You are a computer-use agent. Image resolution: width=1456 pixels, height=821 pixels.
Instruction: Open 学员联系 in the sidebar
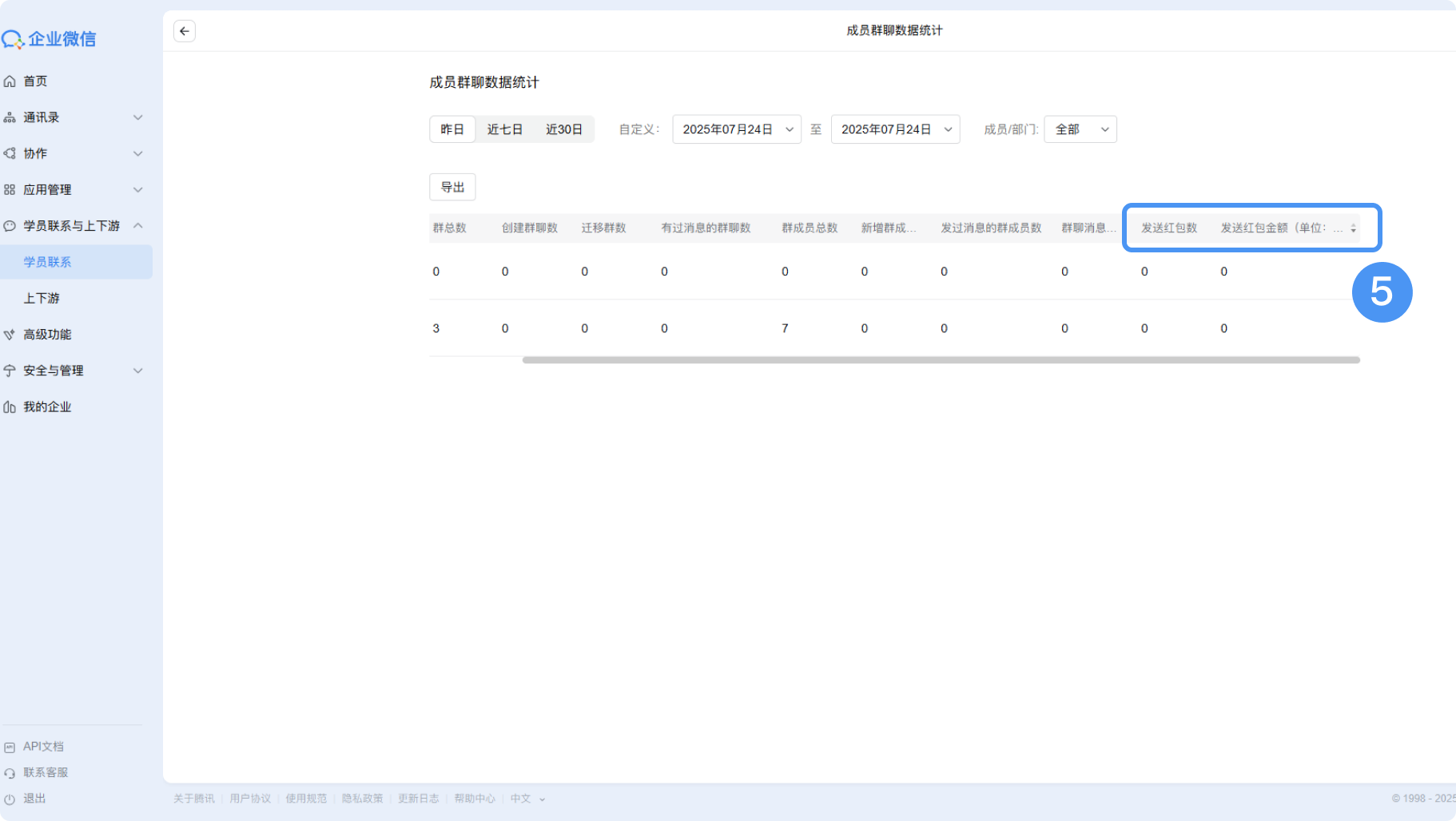click(76, 262)
